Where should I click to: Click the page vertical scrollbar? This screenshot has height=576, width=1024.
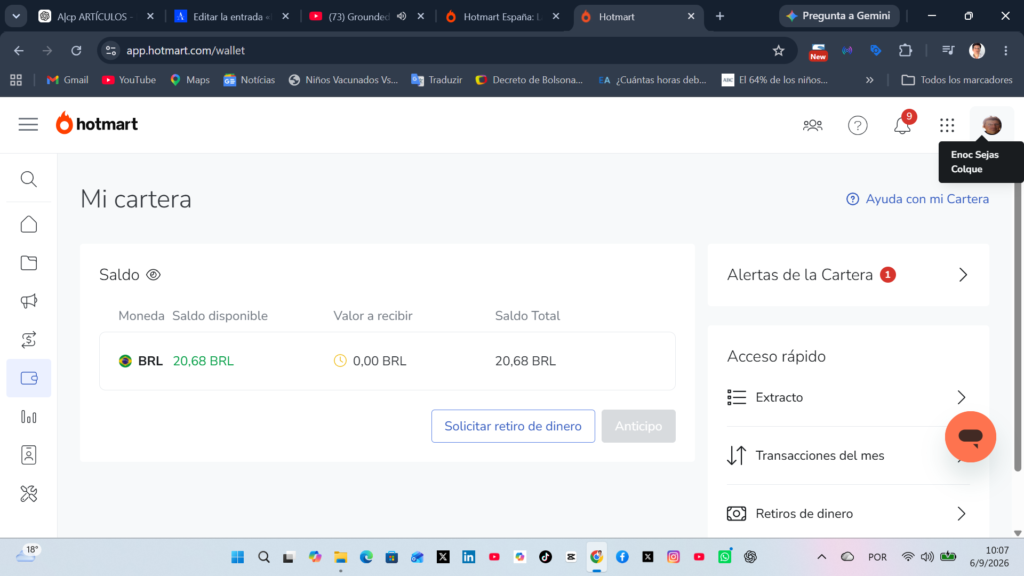coord(1017,327)
